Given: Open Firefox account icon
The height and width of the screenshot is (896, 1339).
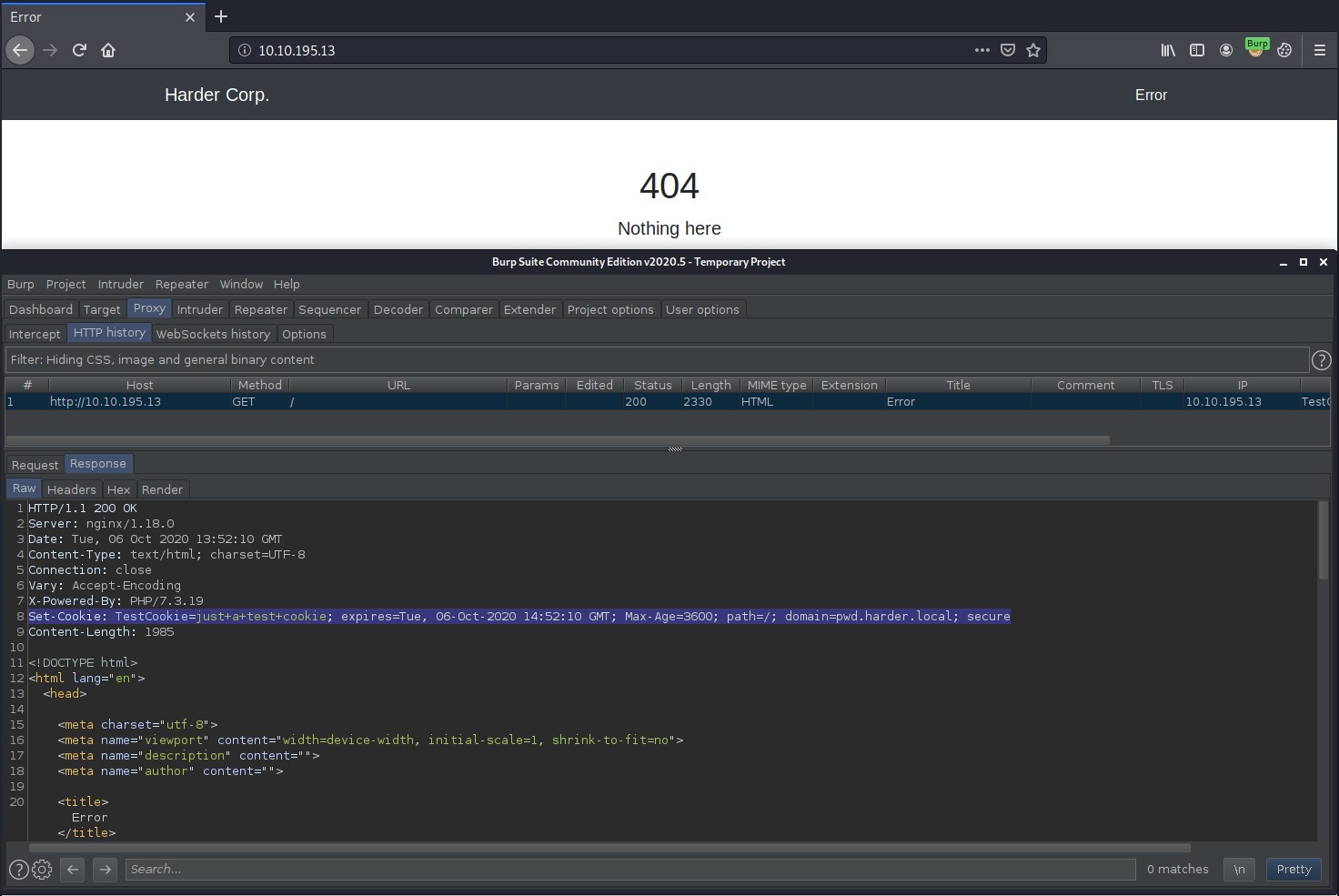Looking at the screenshot, I should 1226,50.
